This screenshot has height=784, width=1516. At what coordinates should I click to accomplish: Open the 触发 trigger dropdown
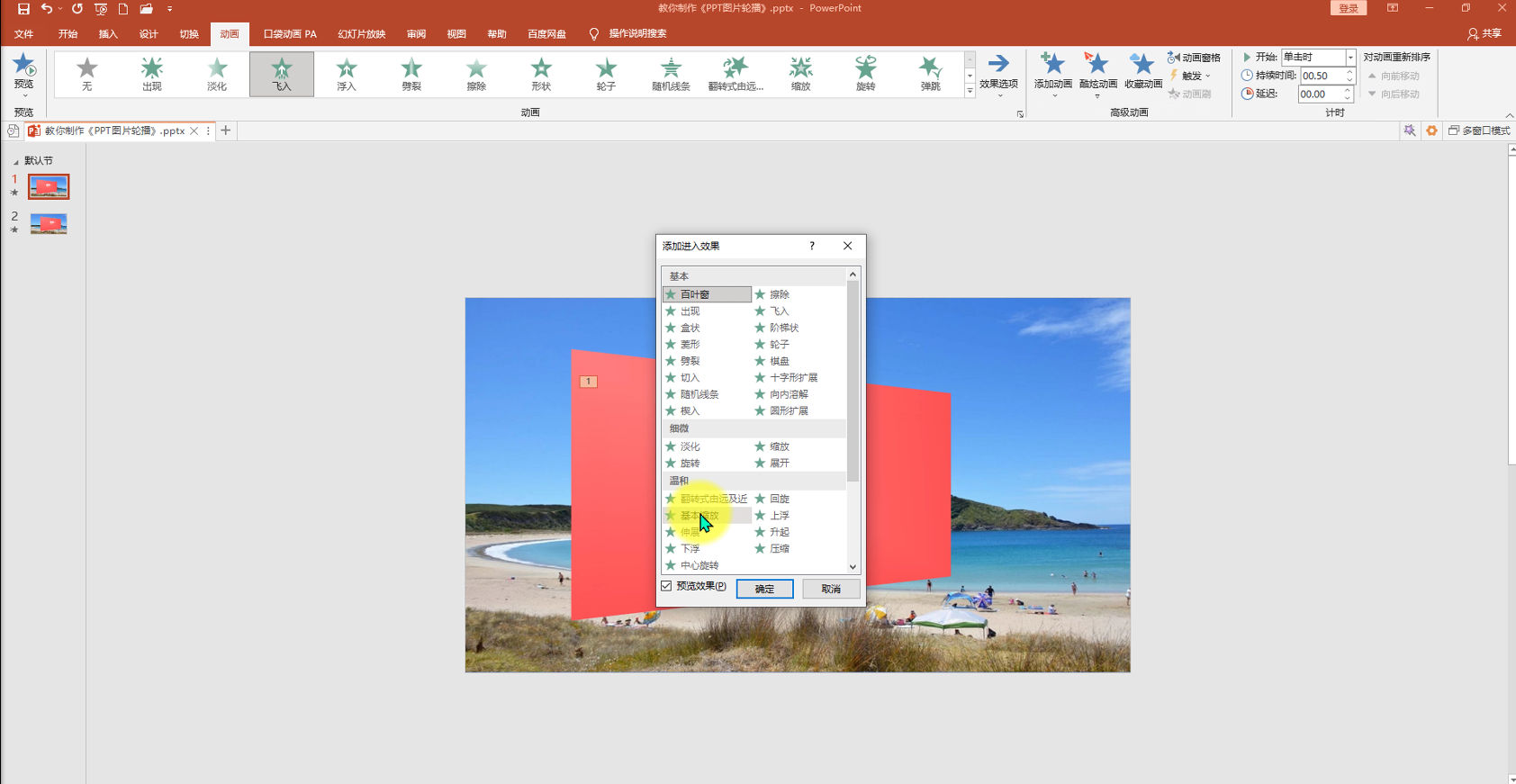coord(1190,76)
